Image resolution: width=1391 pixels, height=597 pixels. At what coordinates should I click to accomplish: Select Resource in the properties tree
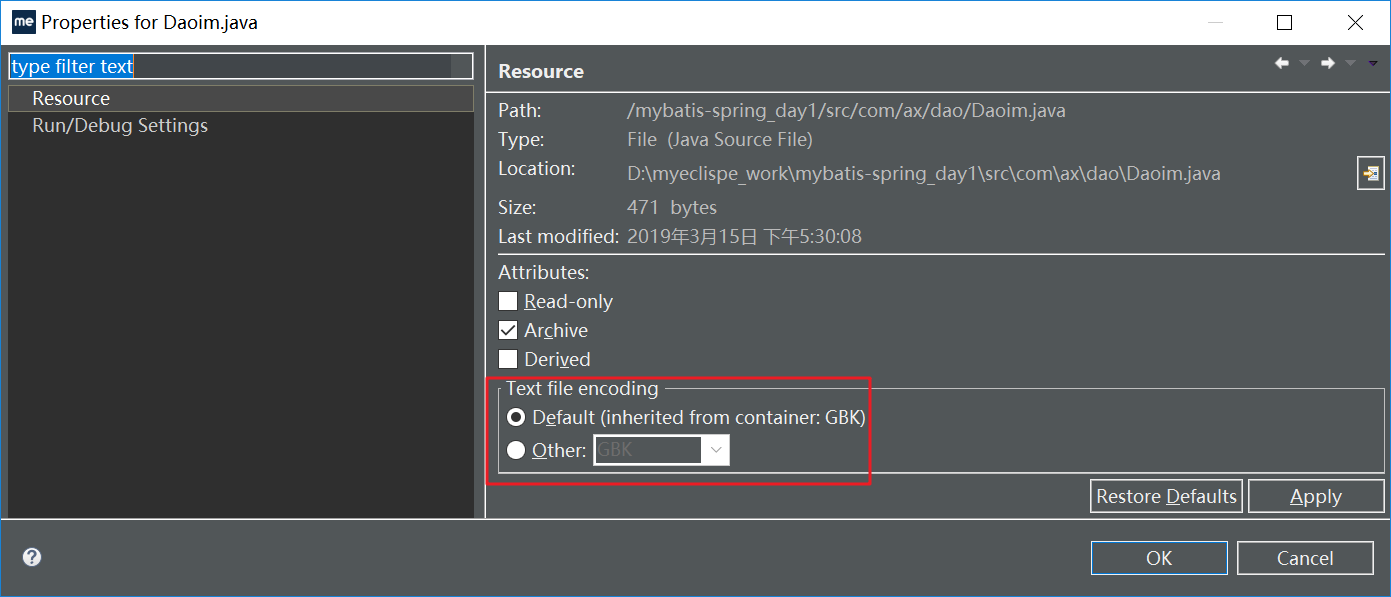coord(71,98)
